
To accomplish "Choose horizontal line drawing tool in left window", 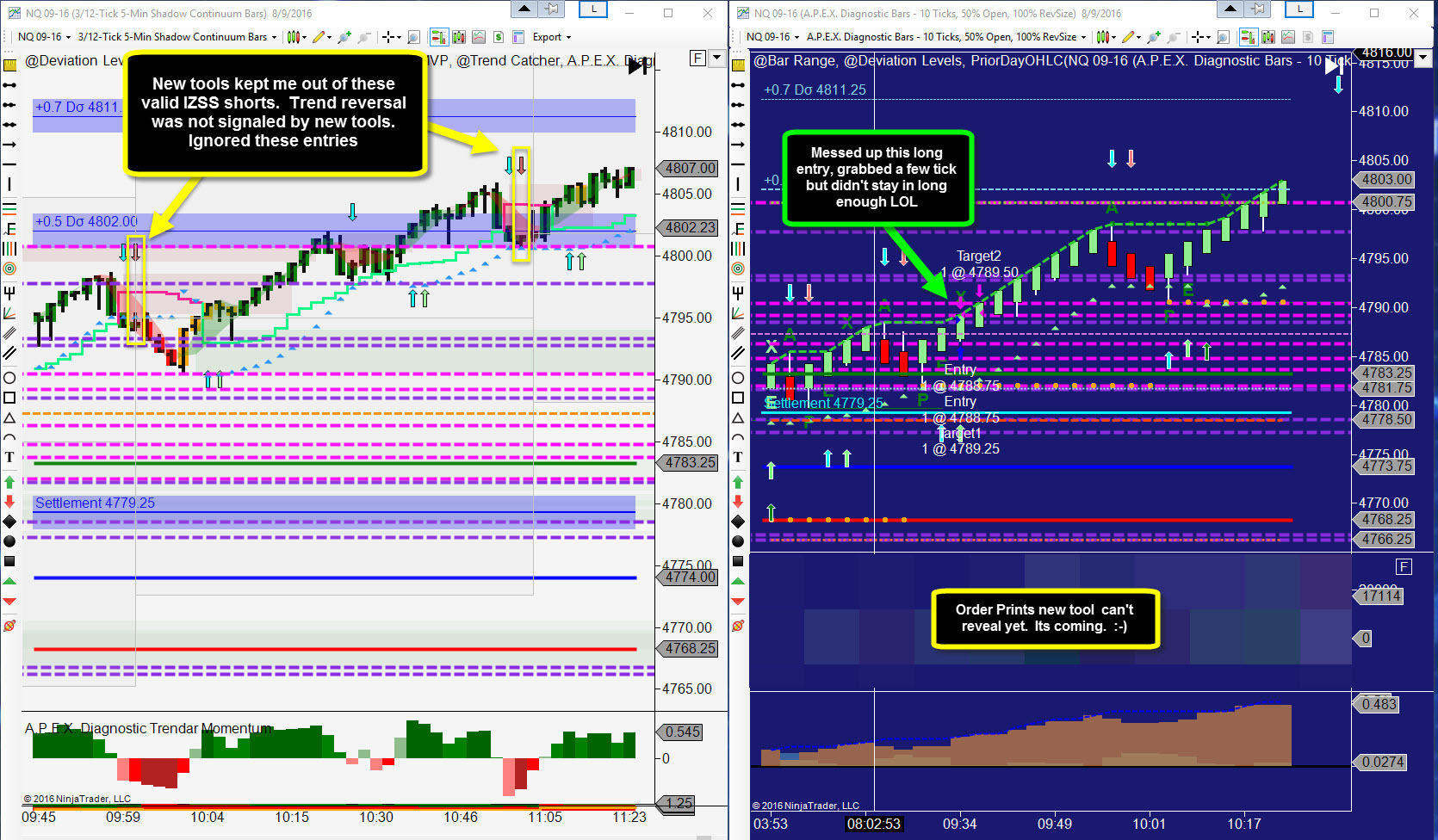I will coord(9,164).
